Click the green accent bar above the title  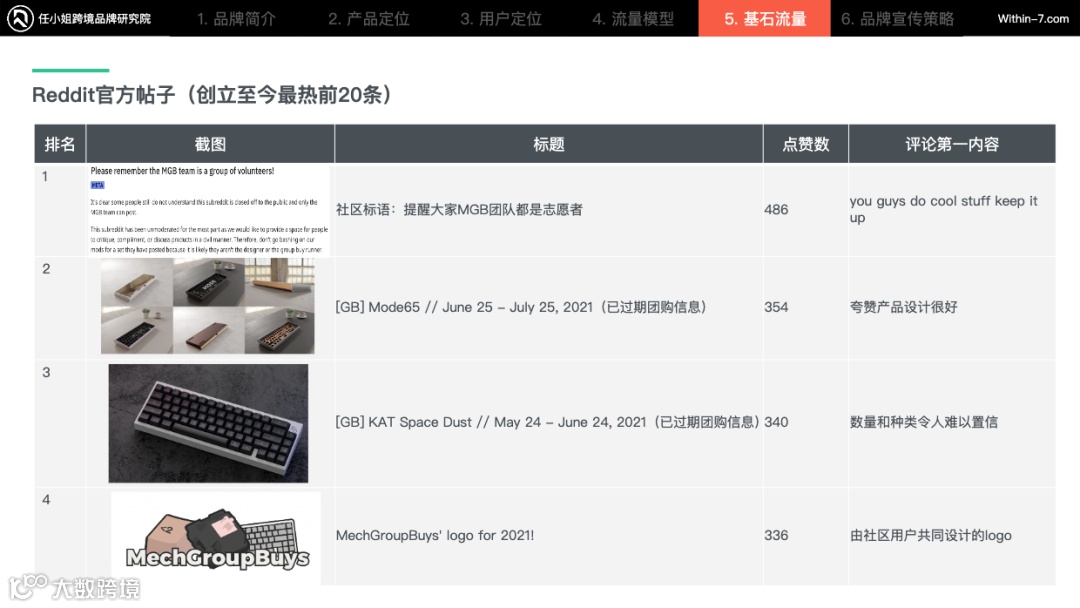pos(70,72)
